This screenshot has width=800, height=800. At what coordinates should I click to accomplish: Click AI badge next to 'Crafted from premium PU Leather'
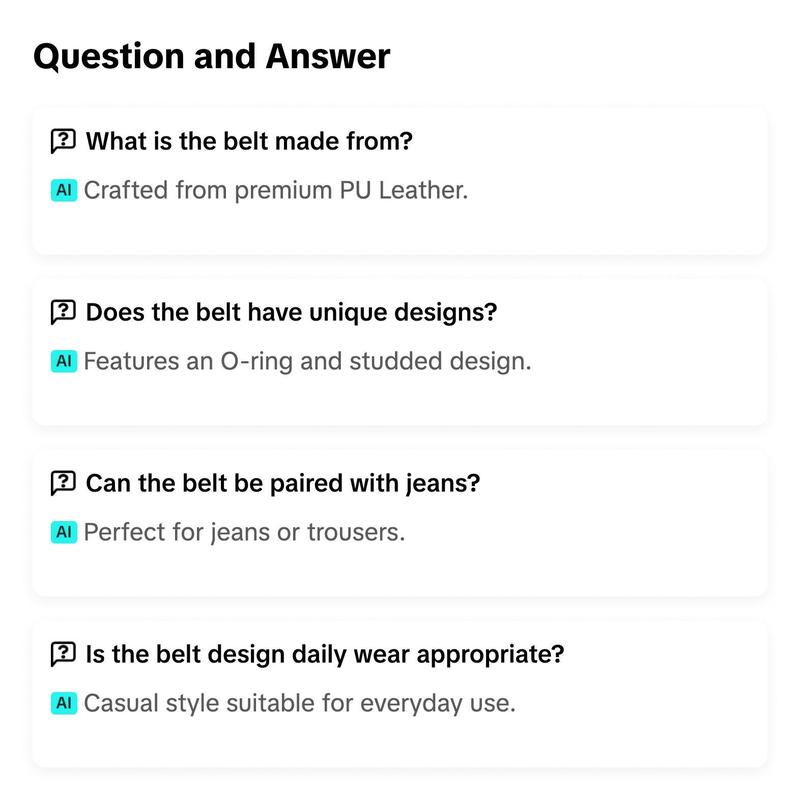coord(64,190)
